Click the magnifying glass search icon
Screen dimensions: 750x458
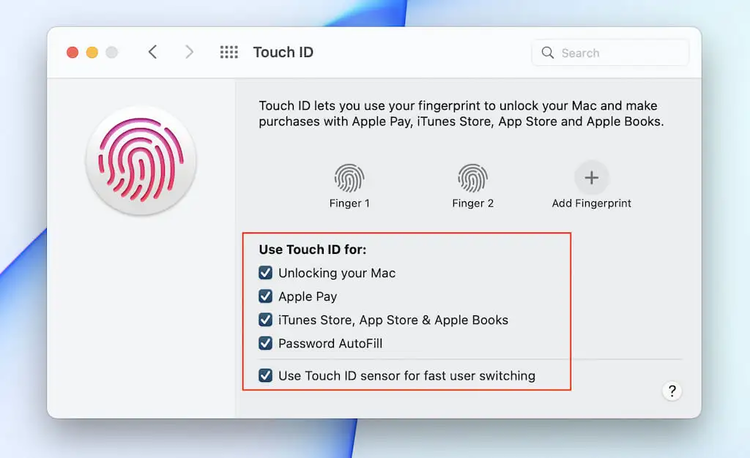pos(548,53)
